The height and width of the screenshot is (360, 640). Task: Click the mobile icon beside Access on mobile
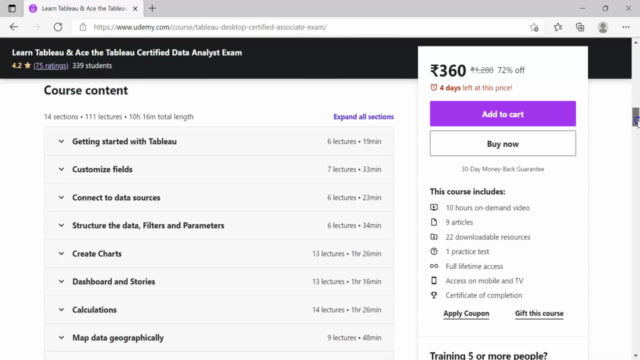point(434,281)
